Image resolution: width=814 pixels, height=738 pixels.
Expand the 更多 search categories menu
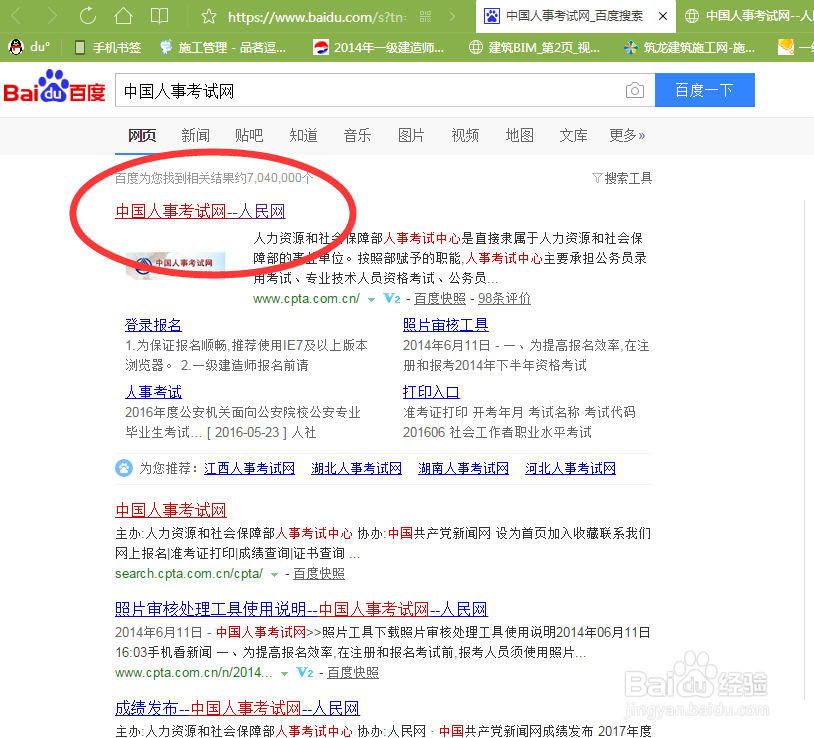(625, 135)
